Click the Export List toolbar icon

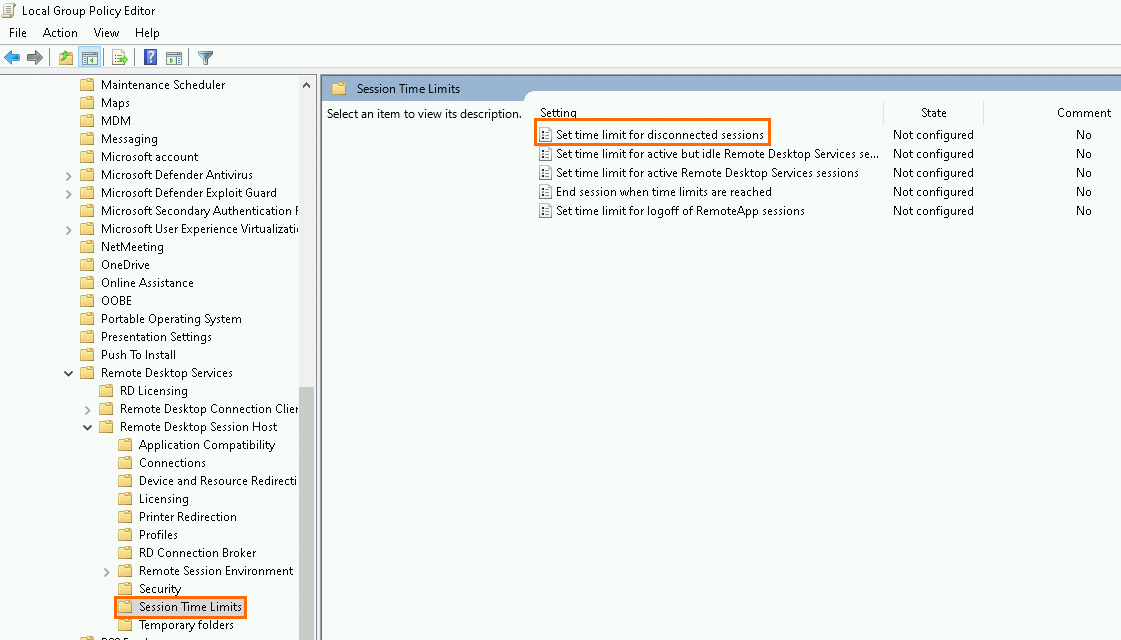tap(120, 57)
